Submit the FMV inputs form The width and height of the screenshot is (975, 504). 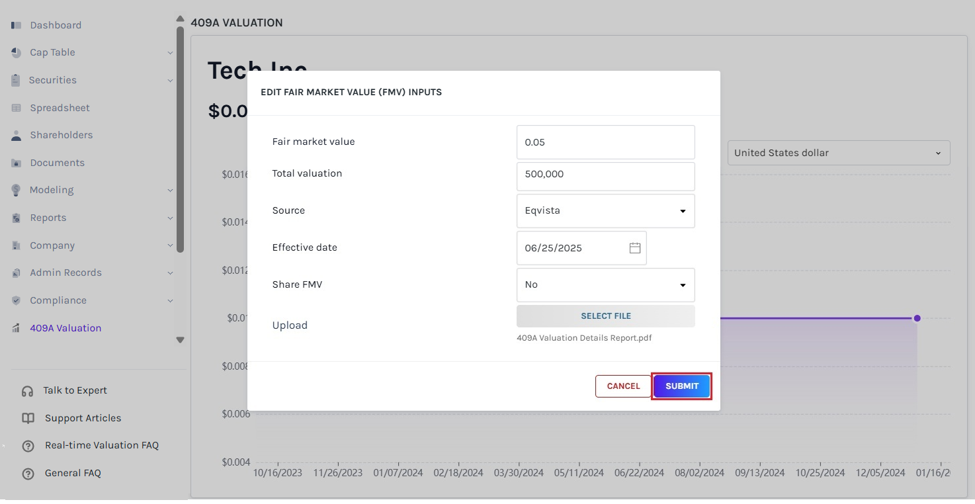pos(682,386)
